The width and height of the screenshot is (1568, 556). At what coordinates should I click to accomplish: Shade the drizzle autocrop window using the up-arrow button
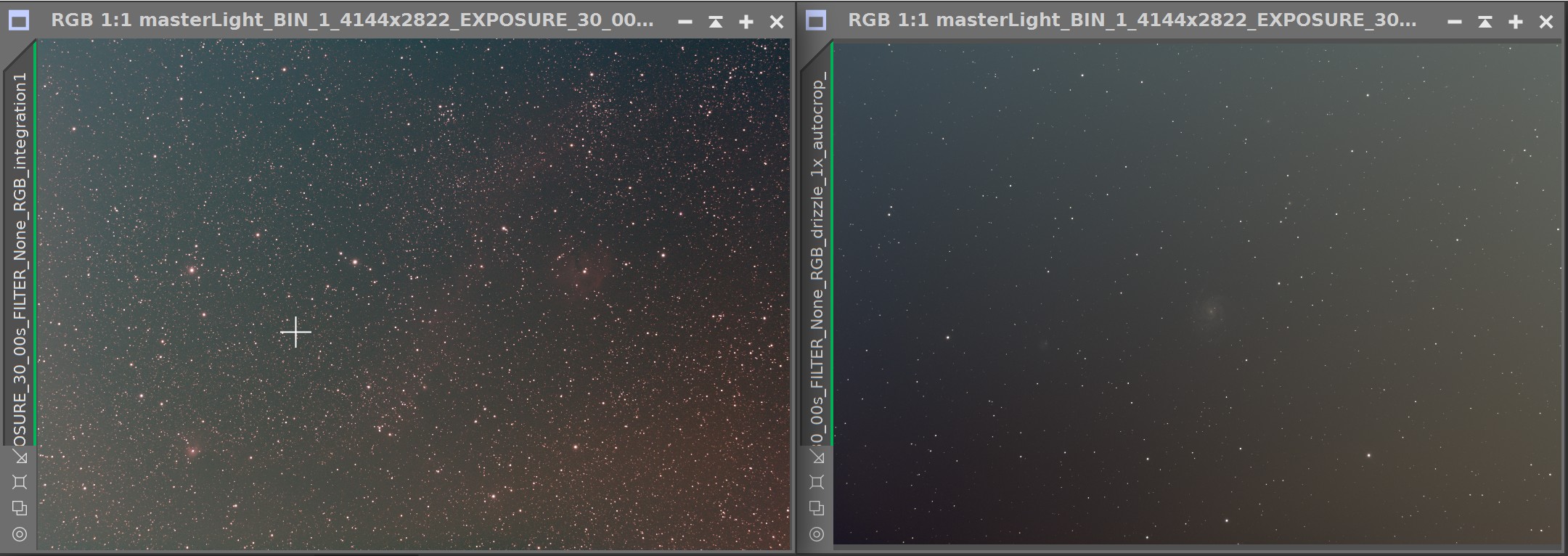(1485, 22)
